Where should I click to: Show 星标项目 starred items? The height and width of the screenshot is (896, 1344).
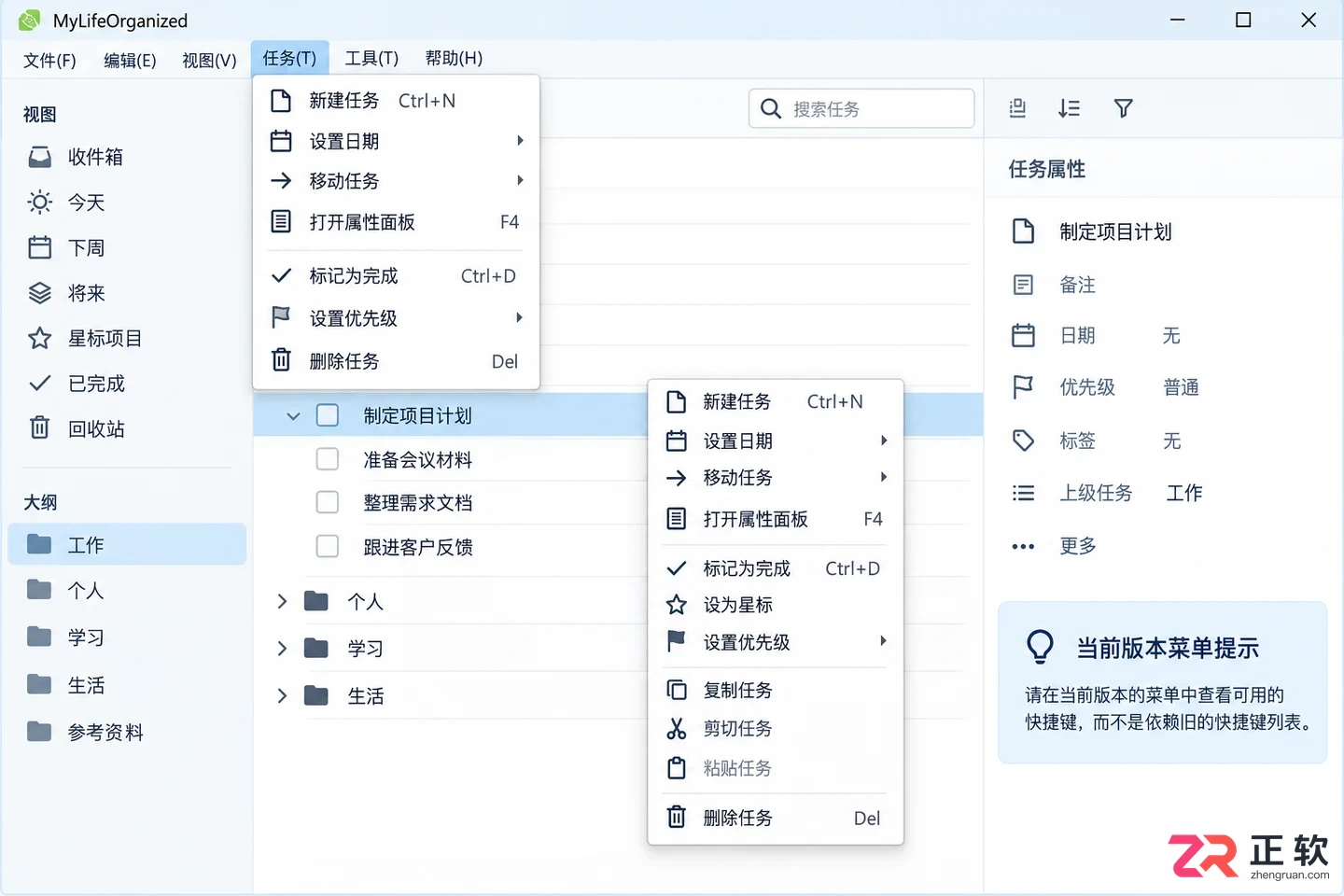tap(127, 338)
